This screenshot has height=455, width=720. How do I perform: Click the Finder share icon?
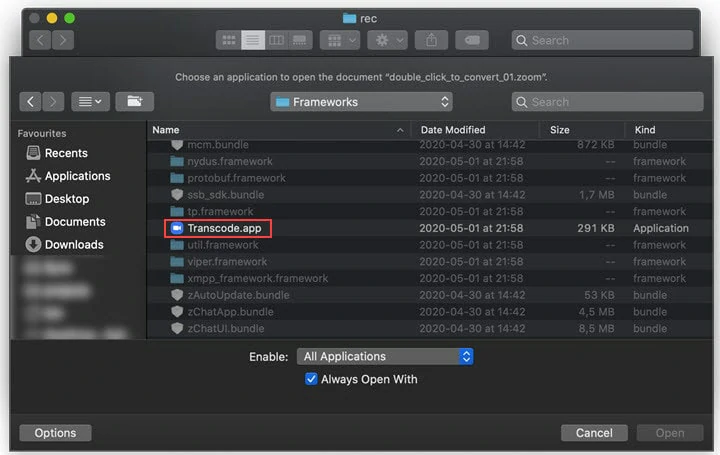(431, 40)
